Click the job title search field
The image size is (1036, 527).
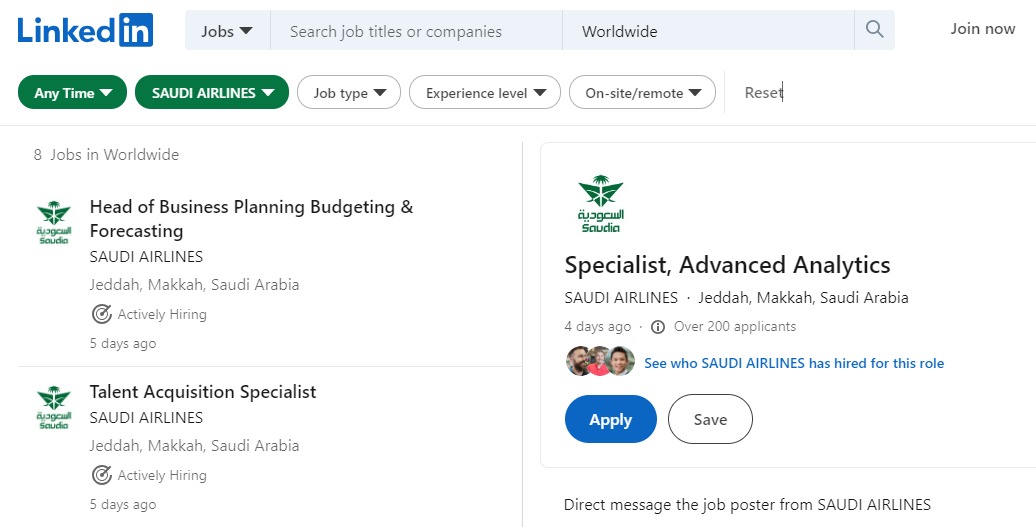pyautogui.click(x=415, y=31)
